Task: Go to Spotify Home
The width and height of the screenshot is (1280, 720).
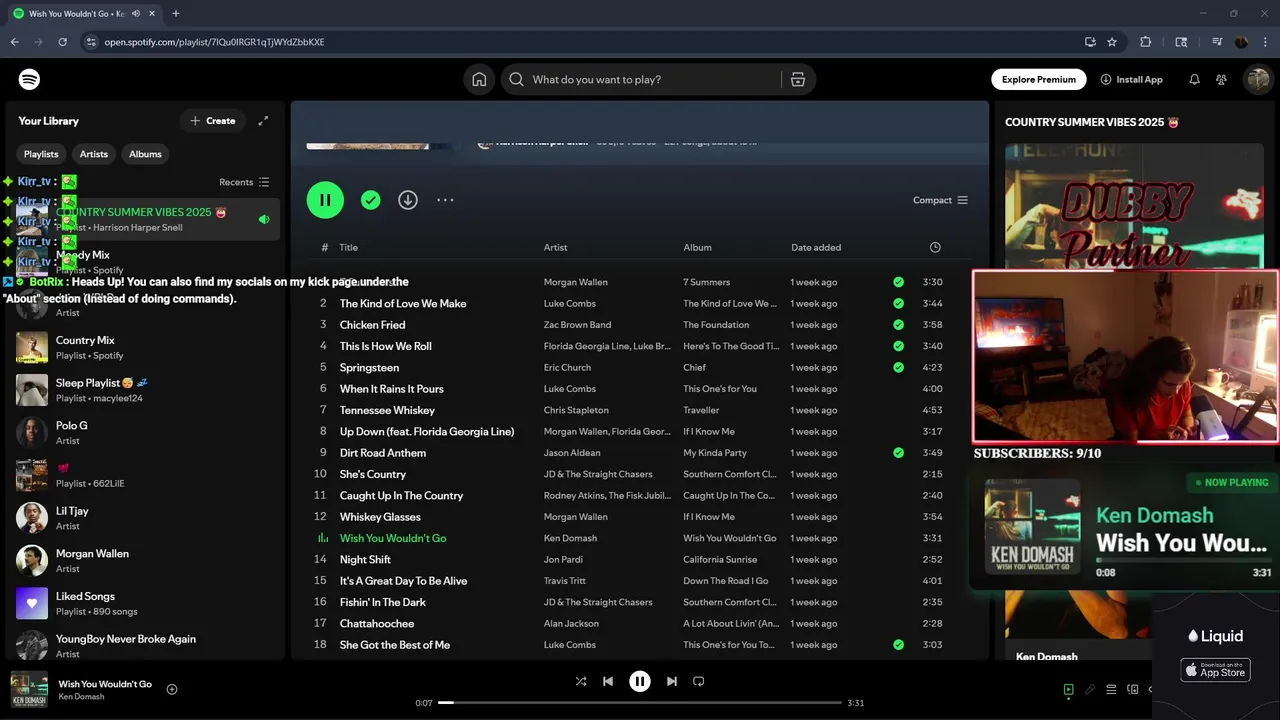Action: click(x=479, y=80)
